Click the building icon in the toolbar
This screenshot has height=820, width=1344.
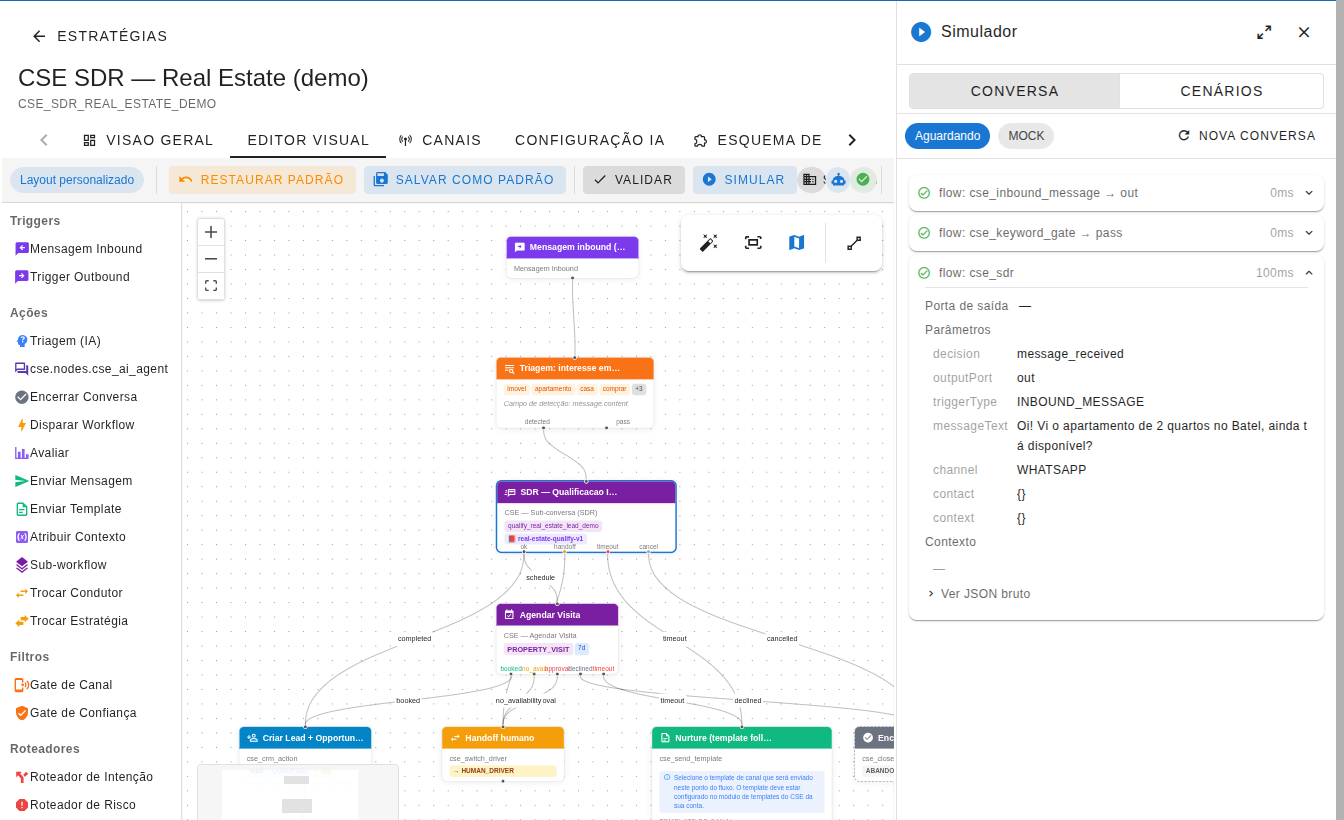tap(810, 180)
